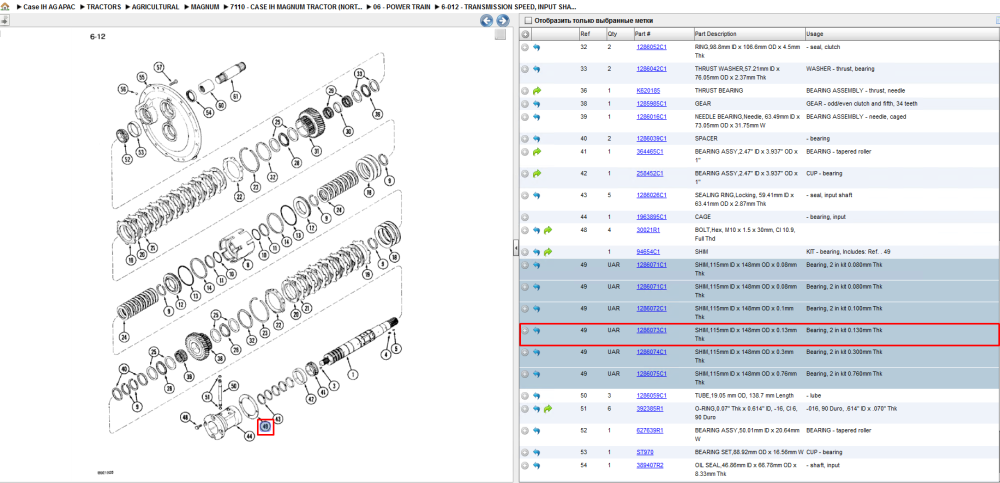Click blue arrow on GEAR row 38
Screen dimensions: 1000x483
coord(536,103)
